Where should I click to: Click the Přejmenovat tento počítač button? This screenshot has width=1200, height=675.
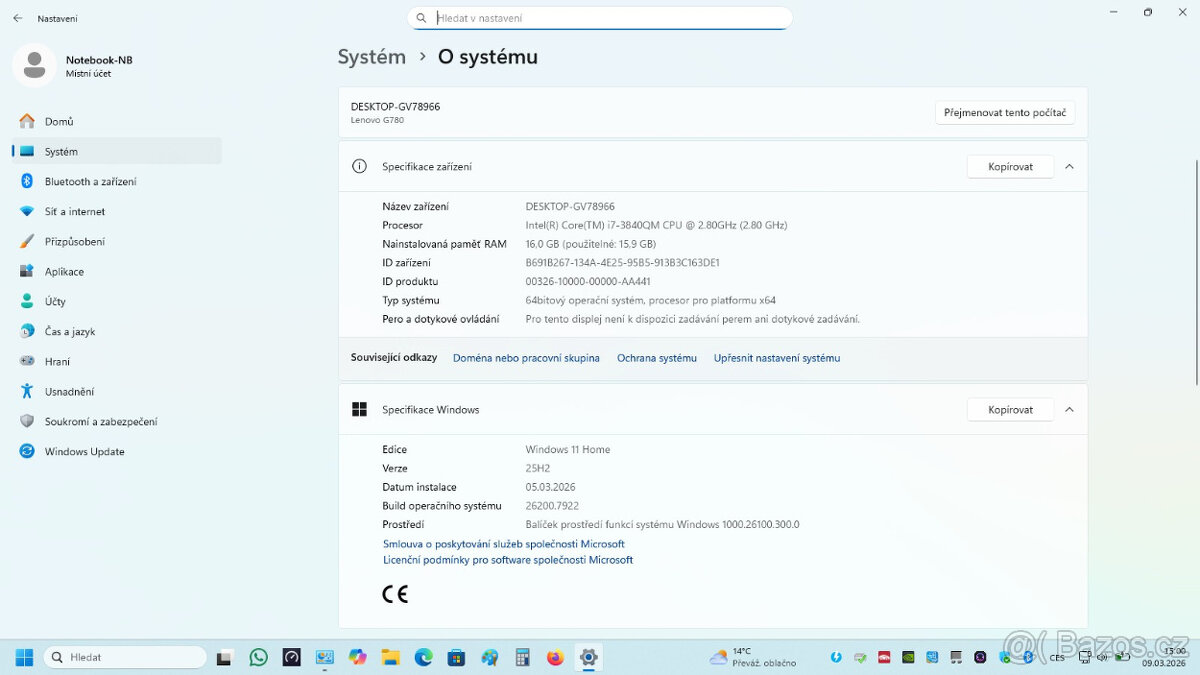coord(1004,112)
